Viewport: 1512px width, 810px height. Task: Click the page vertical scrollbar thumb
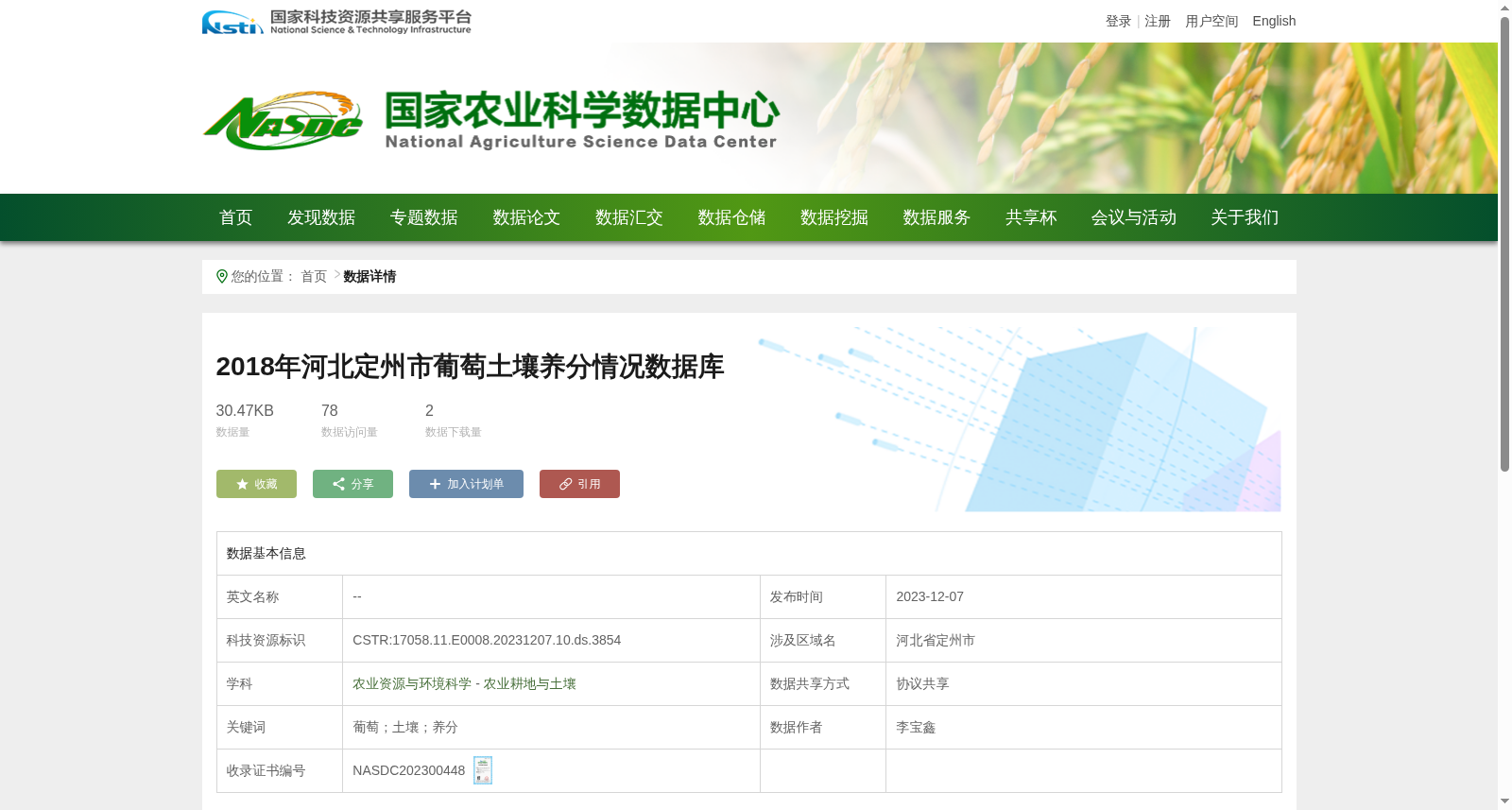point(1504,244)
